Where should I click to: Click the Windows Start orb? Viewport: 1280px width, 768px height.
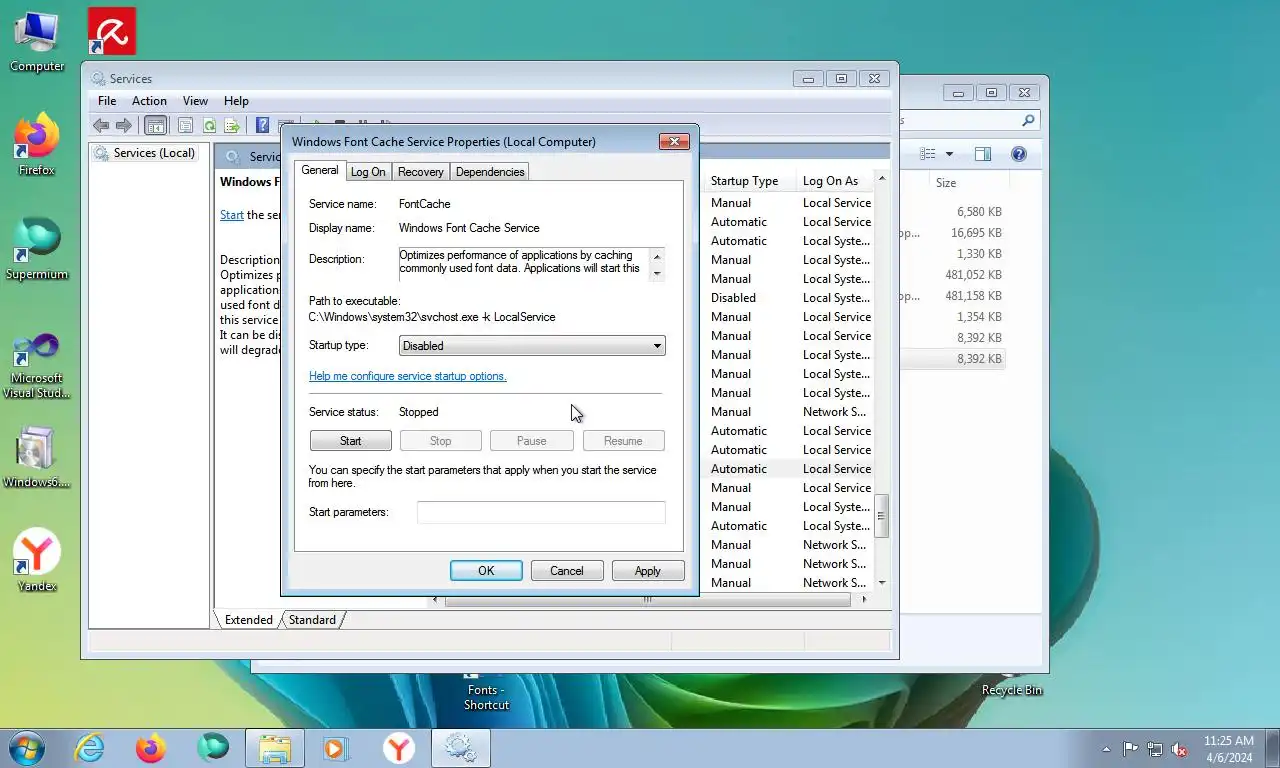[26, 748]
